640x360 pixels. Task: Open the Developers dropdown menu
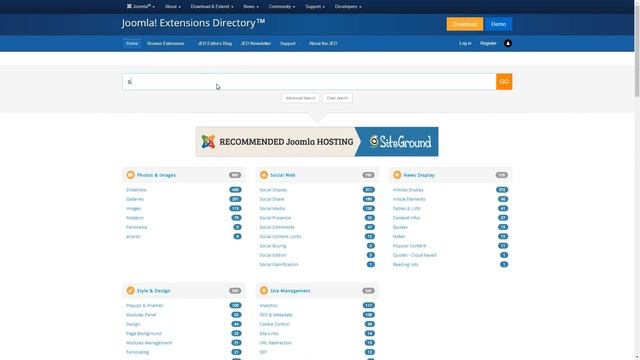click(348, 7)
